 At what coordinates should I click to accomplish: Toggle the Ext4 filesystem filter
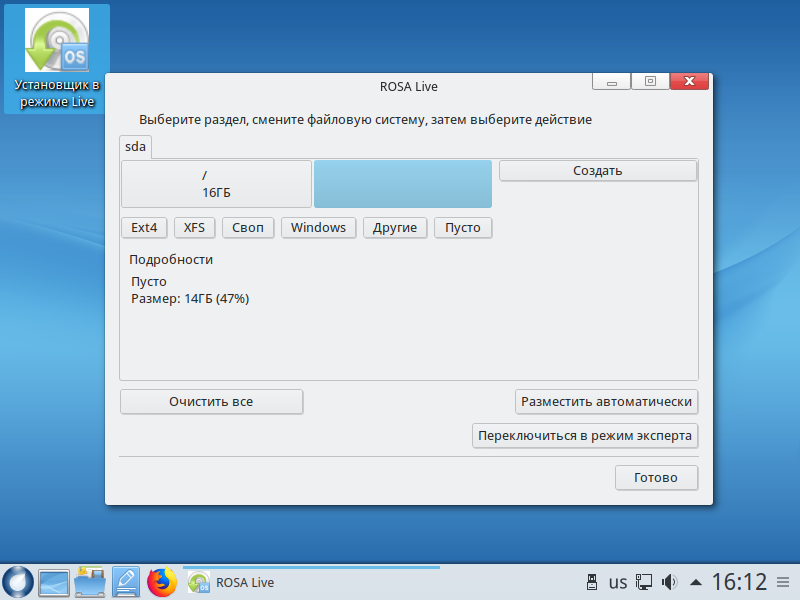tap(144, 228)
